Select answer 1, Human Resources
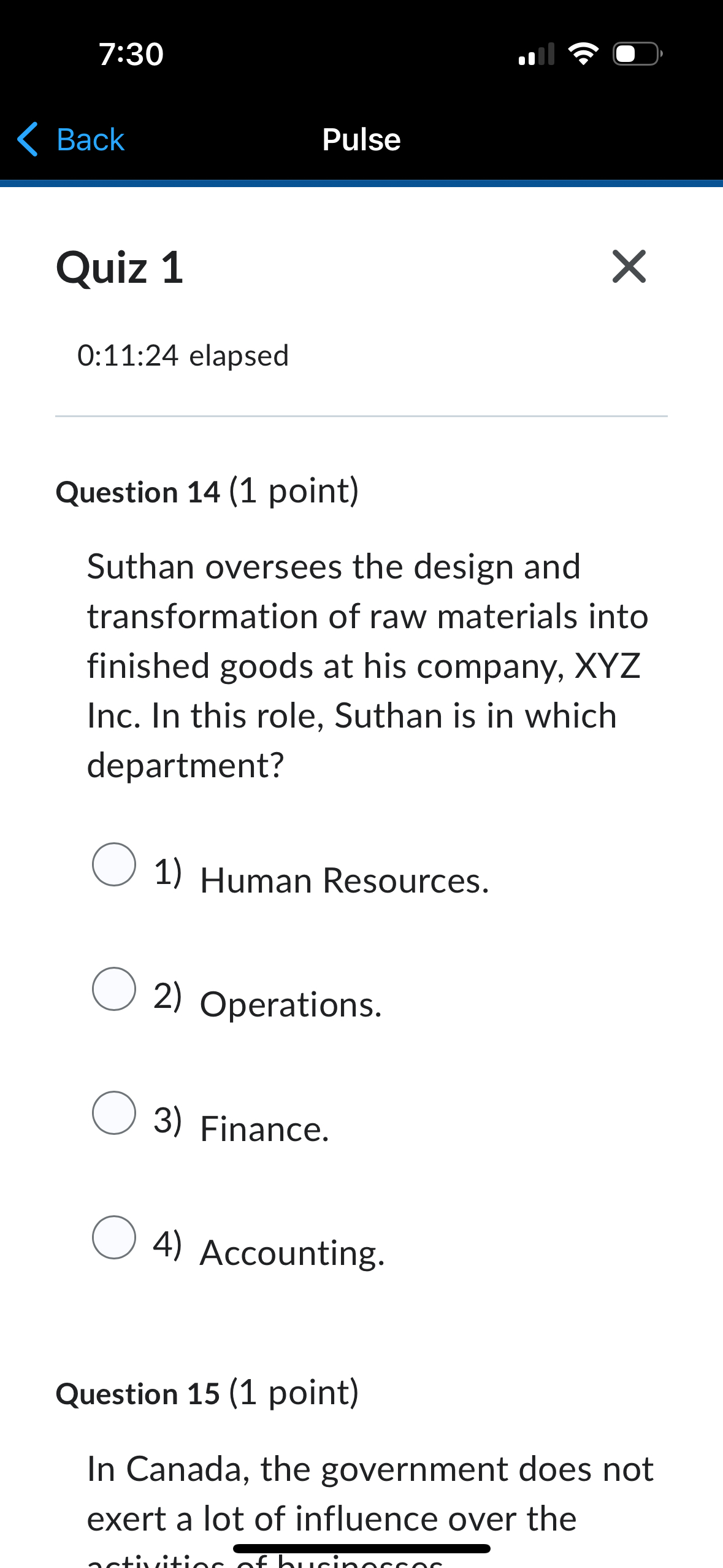This screenshot has height=1568, width=723. tap(113, 864)
